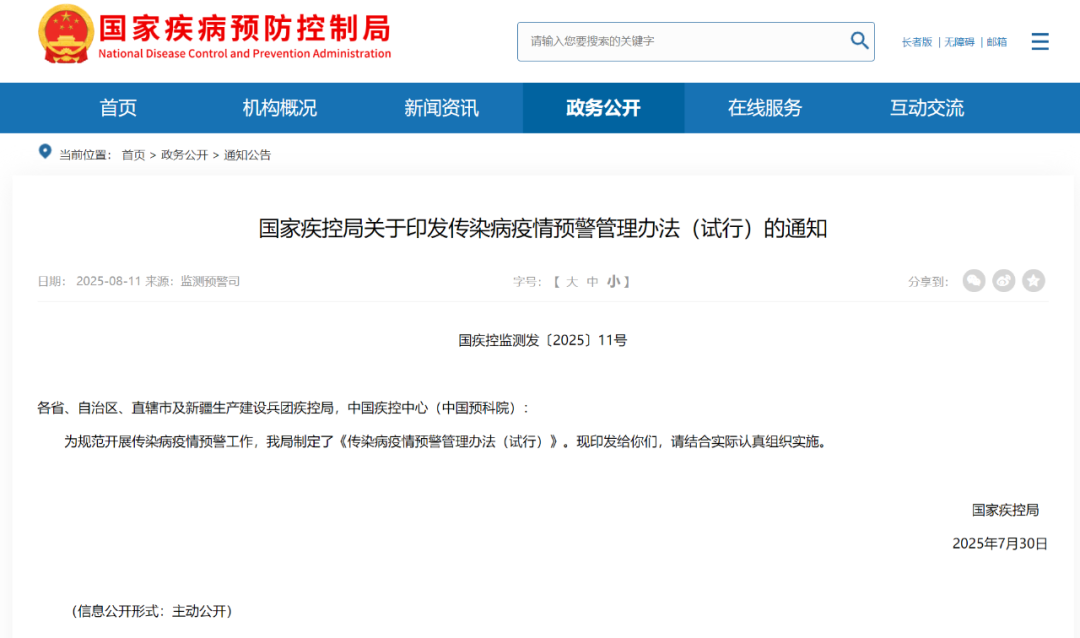Focus the keyword search input field
The image size is (1080, 638).
click(x=682, y=41)
